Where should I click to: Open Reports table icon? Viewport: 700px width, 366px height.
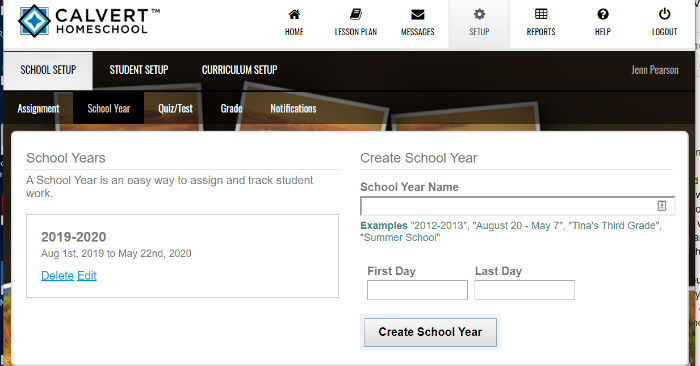click(541, 14)
